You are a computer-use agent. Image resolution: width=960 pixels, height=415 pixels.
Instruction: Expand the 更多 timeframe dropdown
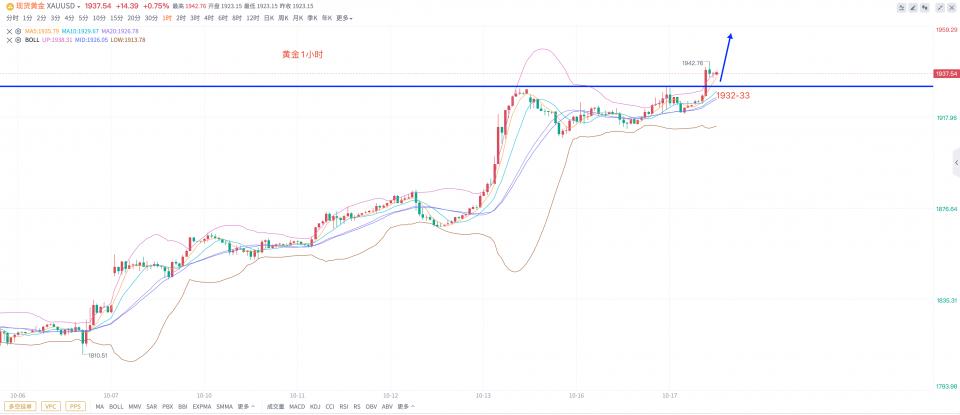[x=344, y=18]
